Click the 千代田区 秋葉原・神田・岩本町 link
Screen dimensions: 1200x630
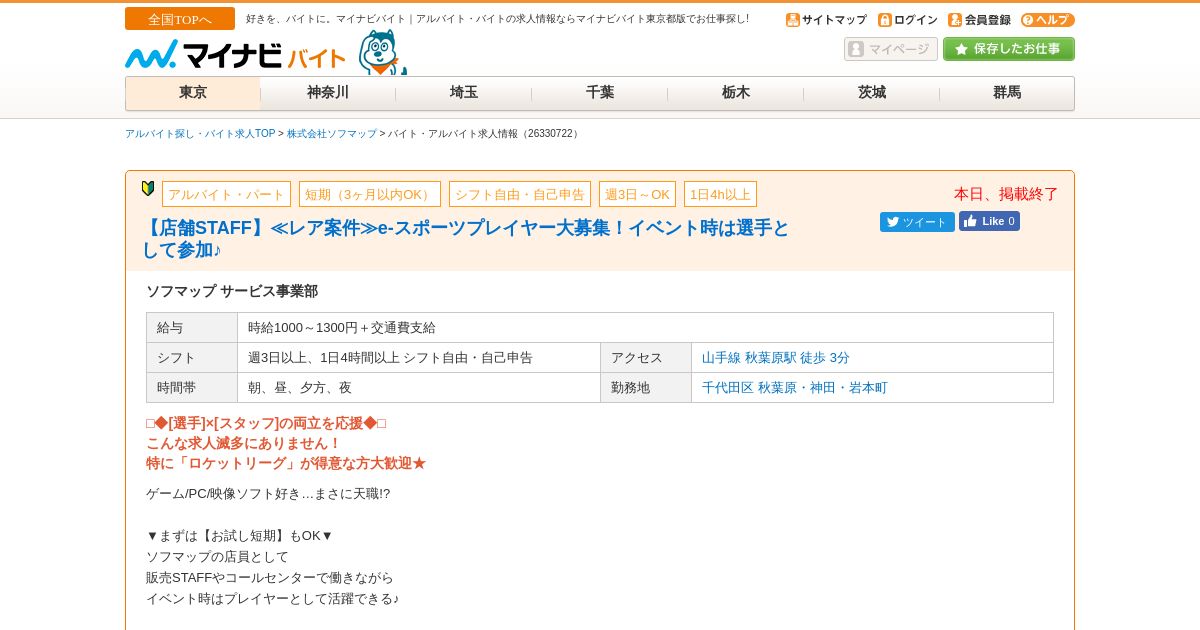[795, 388]
